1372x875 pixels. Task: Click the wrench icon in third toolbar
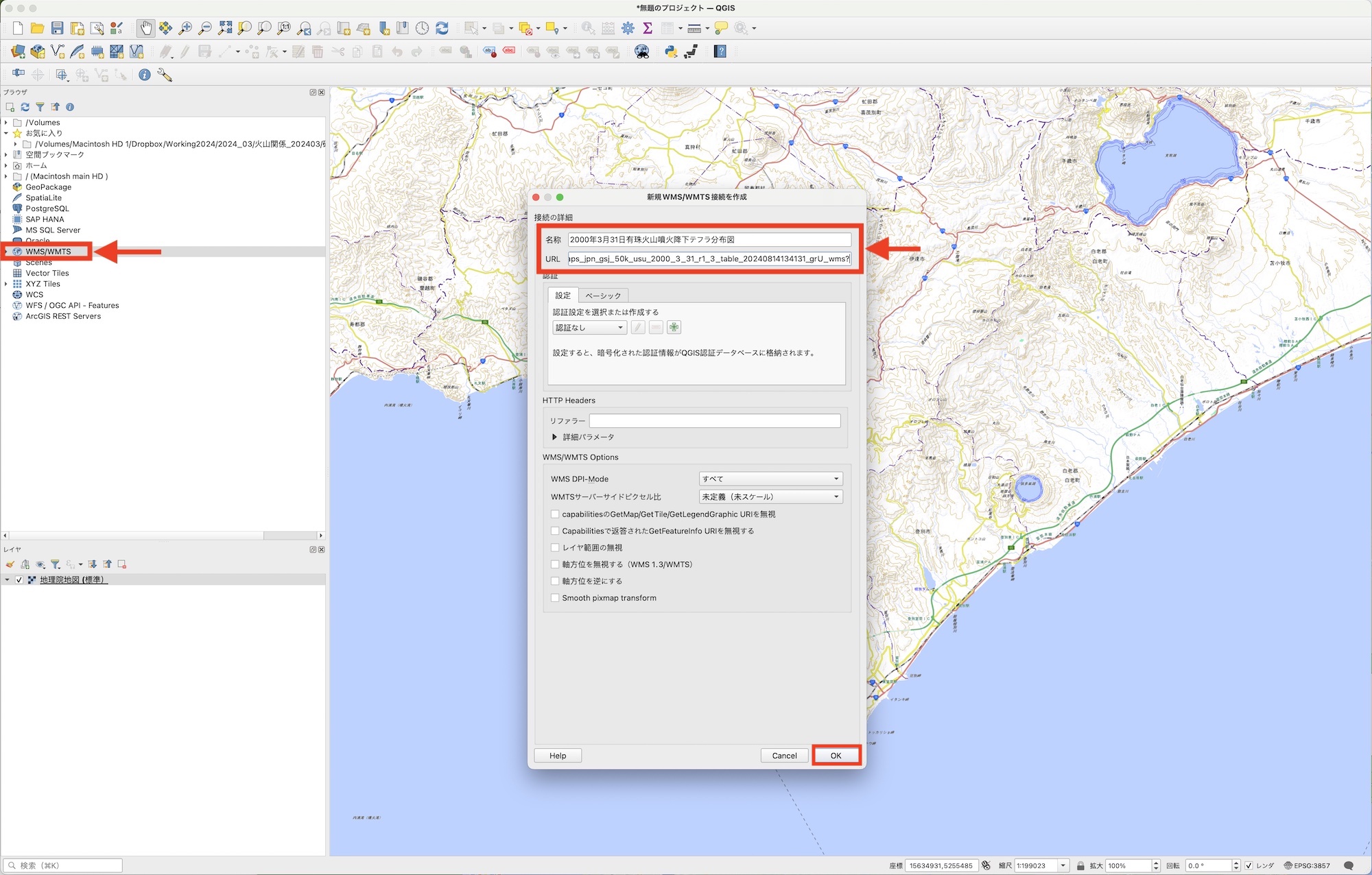tap(165, 75)
